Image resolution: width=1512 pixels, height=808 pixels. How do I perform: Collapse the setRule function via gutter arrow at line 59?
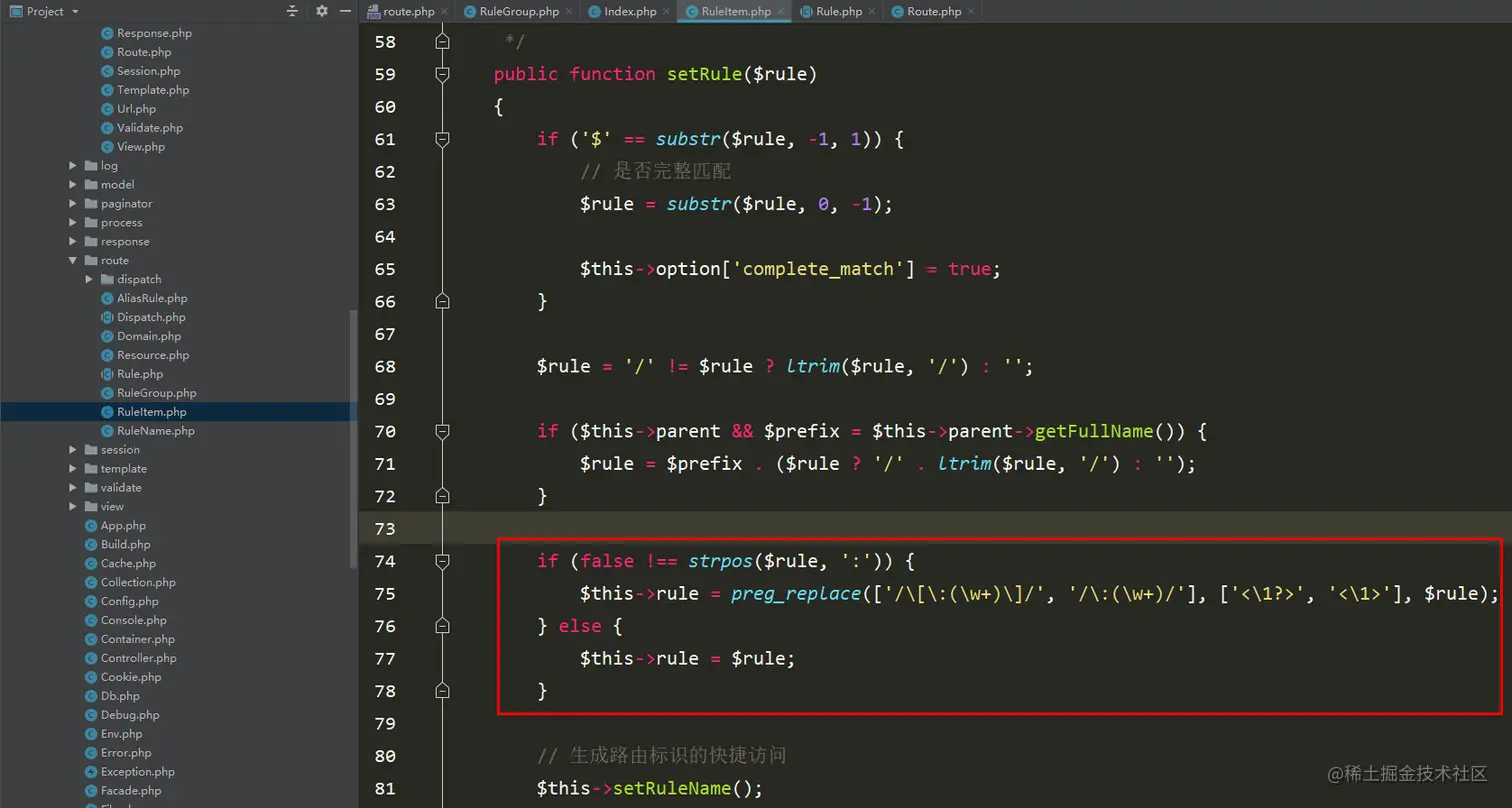click(442, 73)
